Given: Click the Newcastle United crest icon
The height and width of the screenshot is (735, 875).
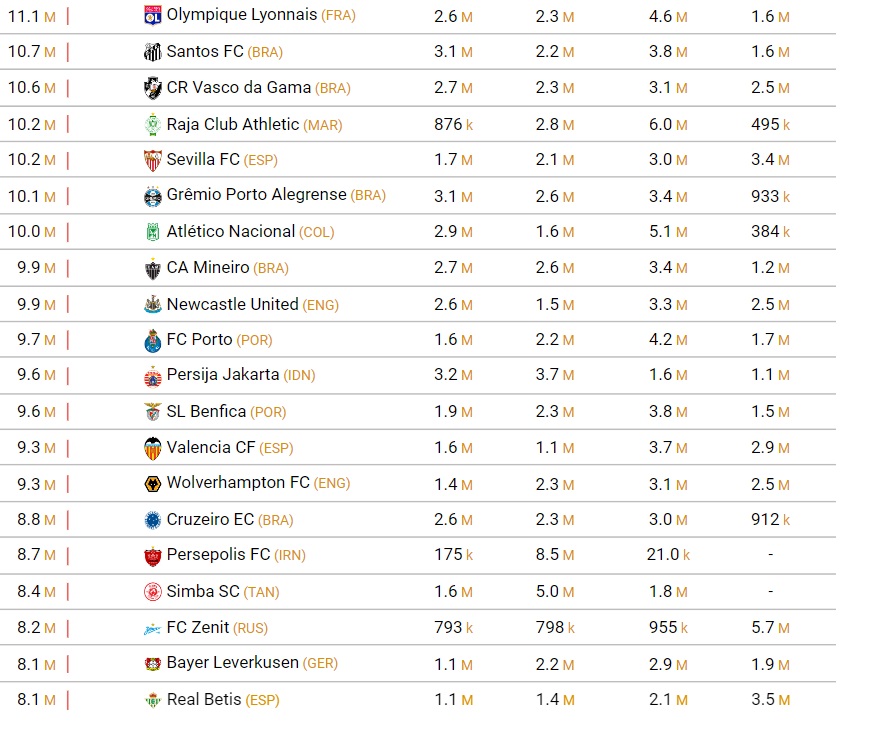Looking at the screenshot, I should 153,304.
